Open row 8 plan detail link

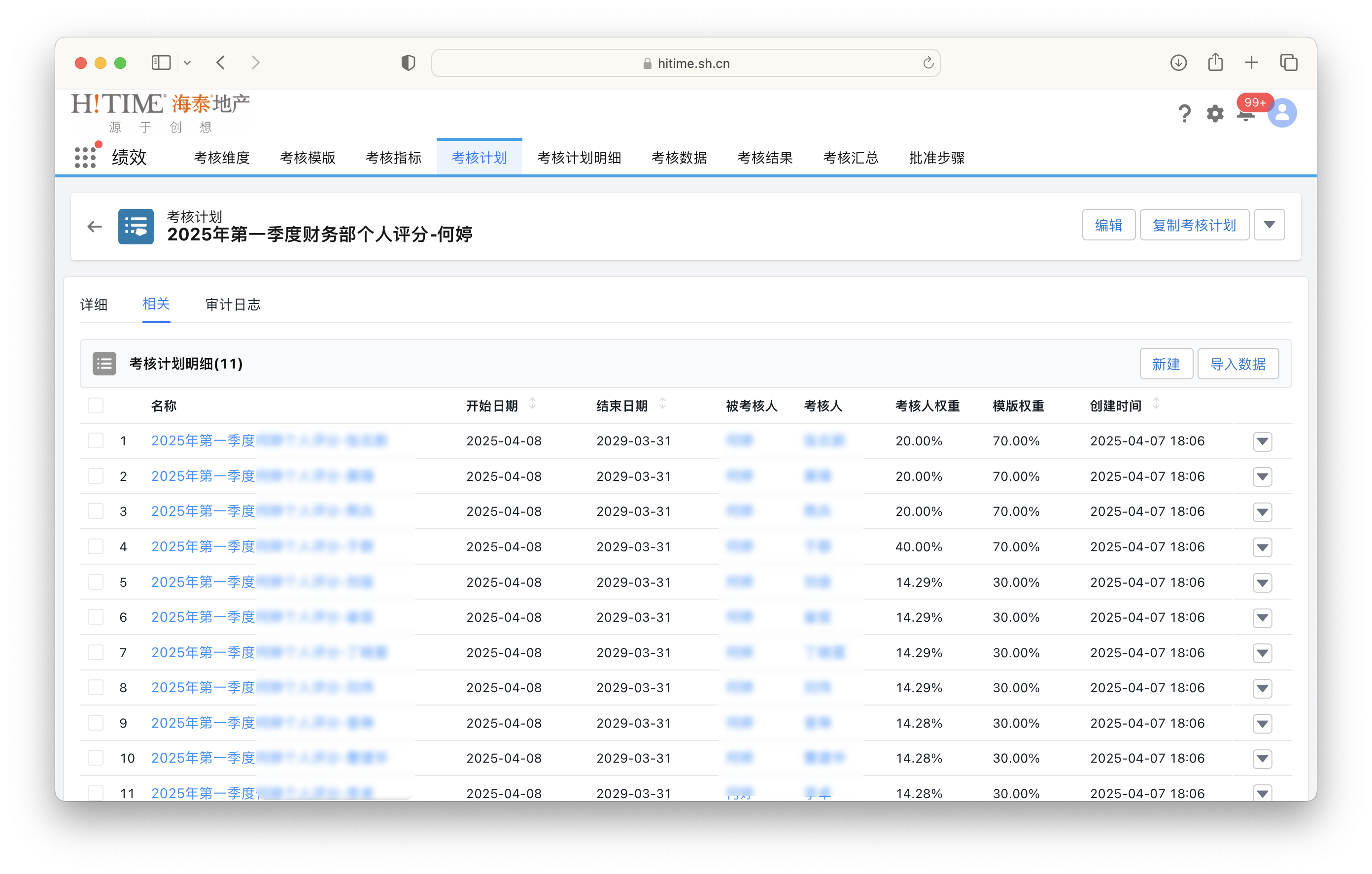(x=262, y=688)
